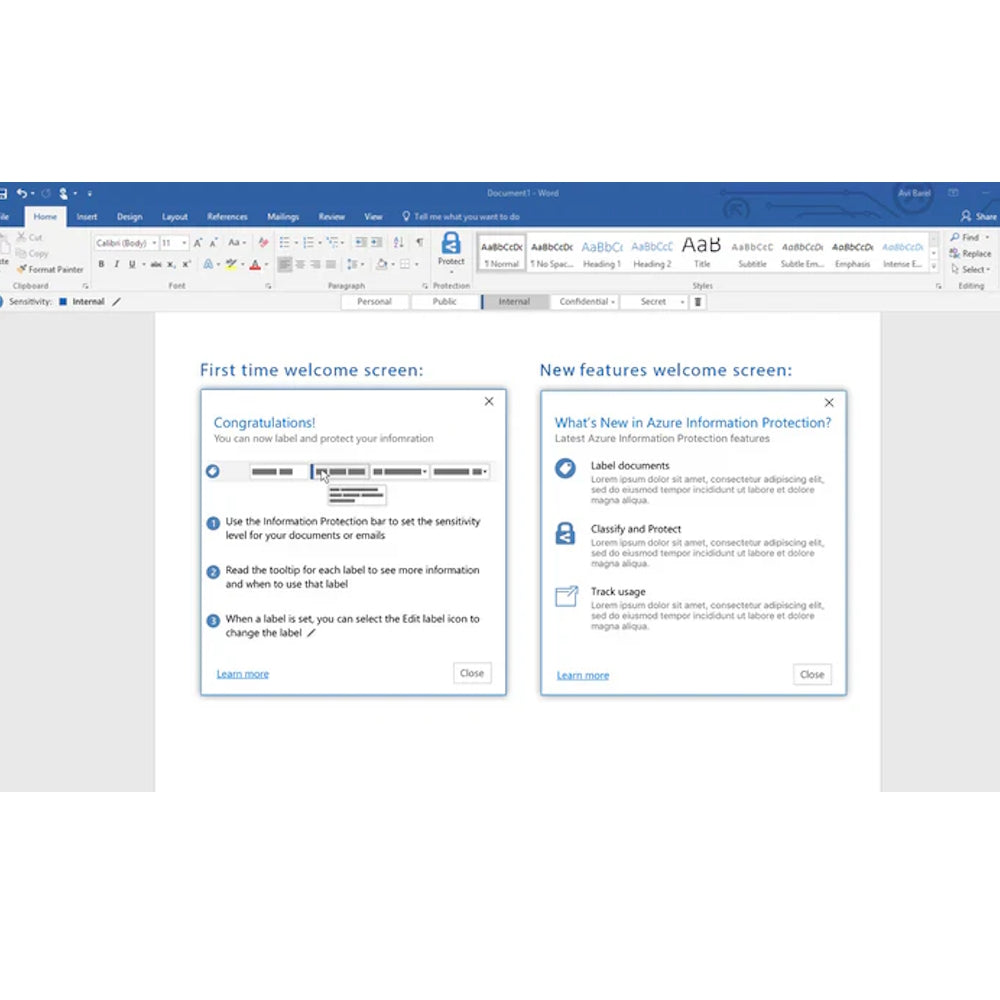Click the Undo arrow in the title bar
The height and width of the screenshot is (1000, 1000).
[x=21, y=193]
